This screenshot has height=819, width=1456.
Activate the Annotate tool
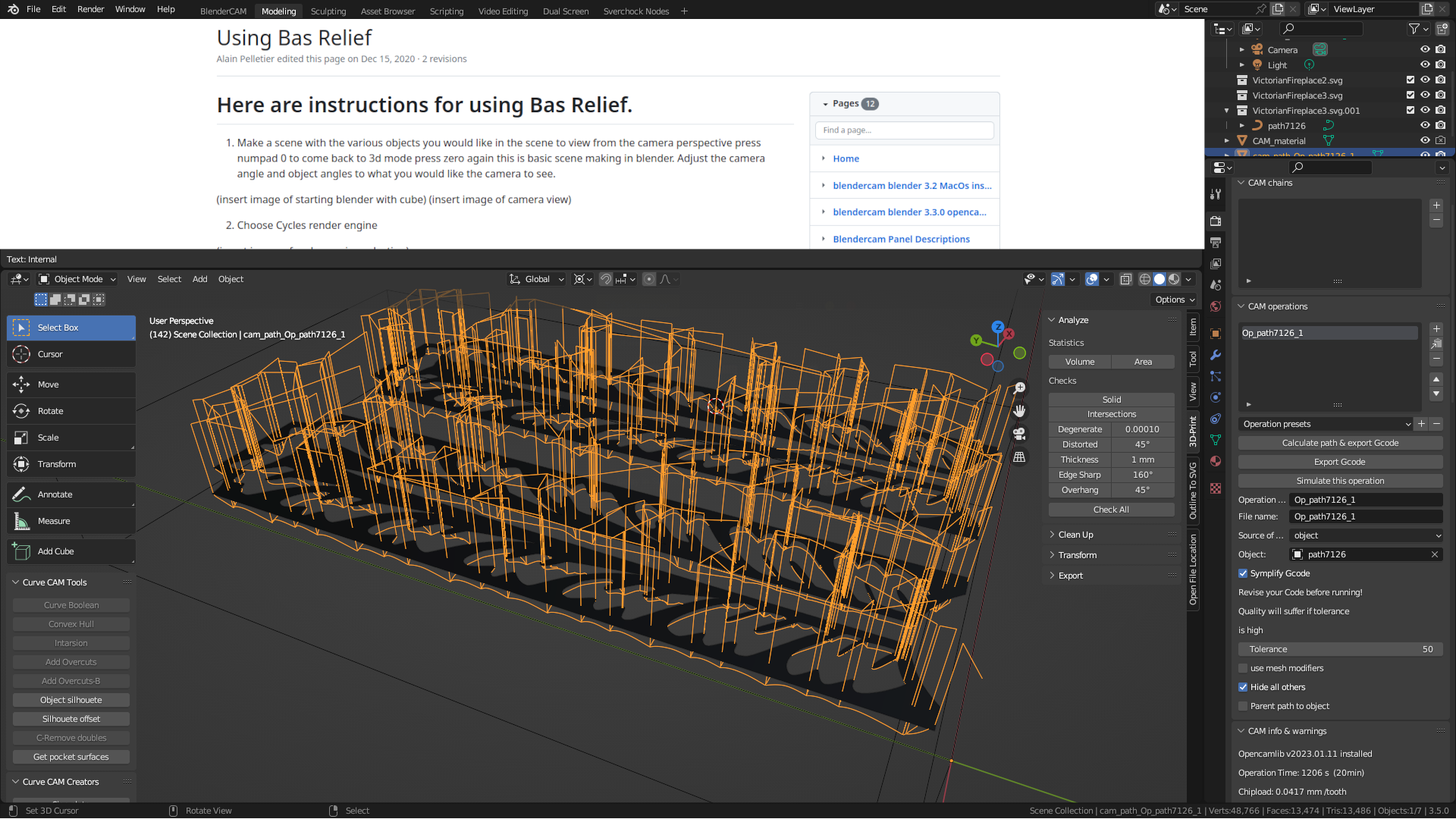(x=71, y=494)
